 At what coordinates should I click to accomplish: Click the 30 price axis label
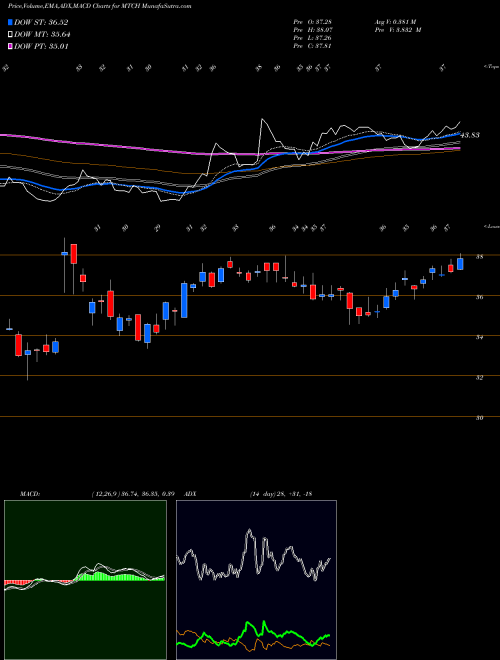[x=479, y=418]
